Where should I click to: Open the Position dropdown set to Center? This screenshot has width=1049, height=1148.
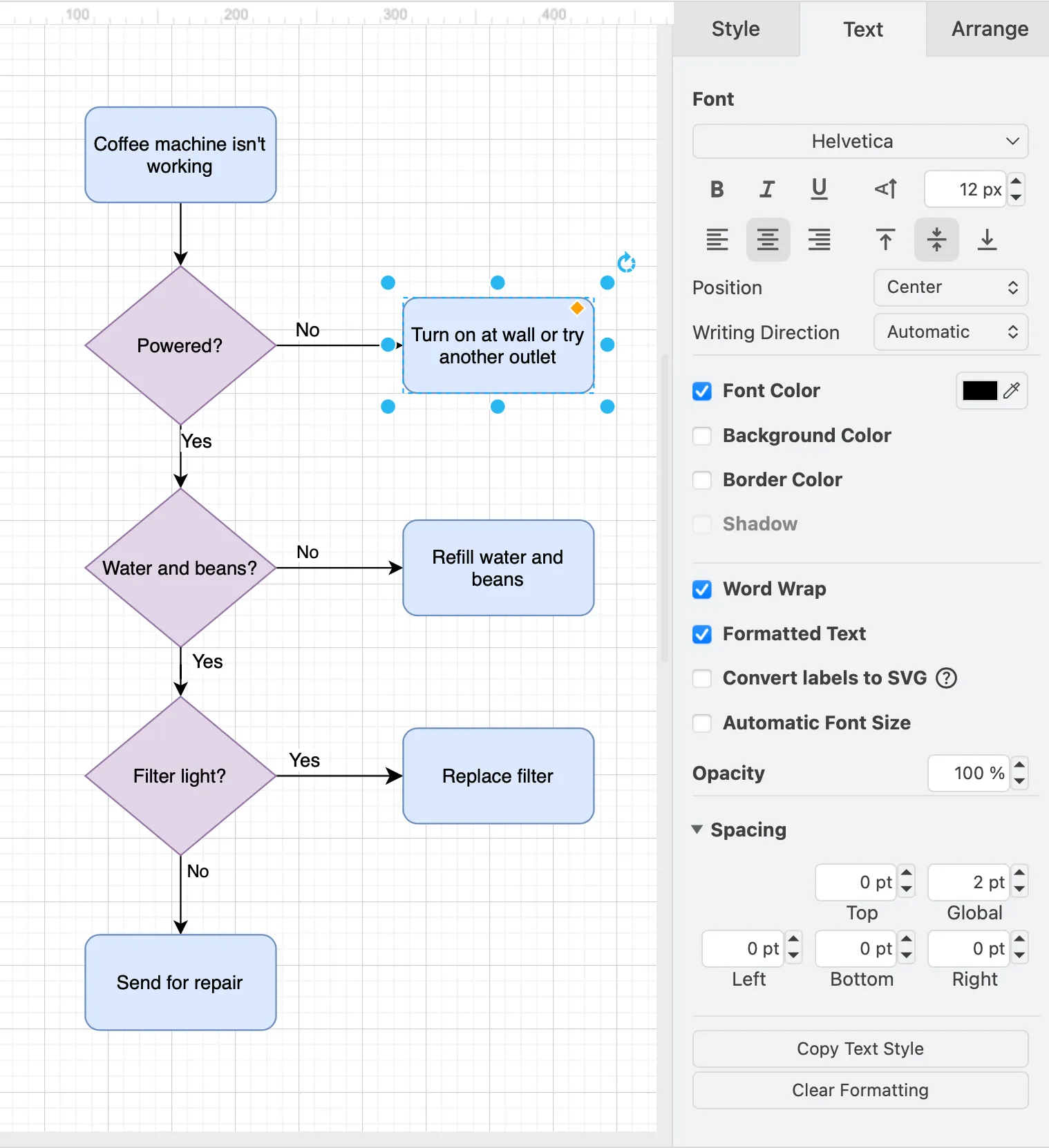point(951,287)
